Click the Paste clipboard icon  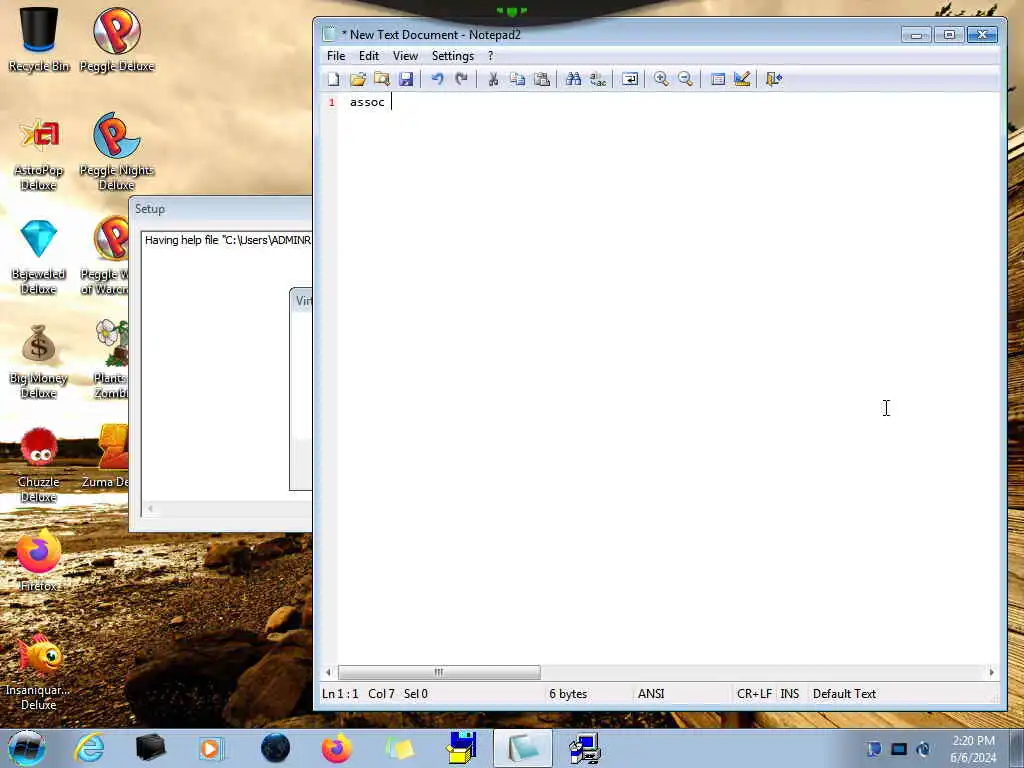coord(541,79)
